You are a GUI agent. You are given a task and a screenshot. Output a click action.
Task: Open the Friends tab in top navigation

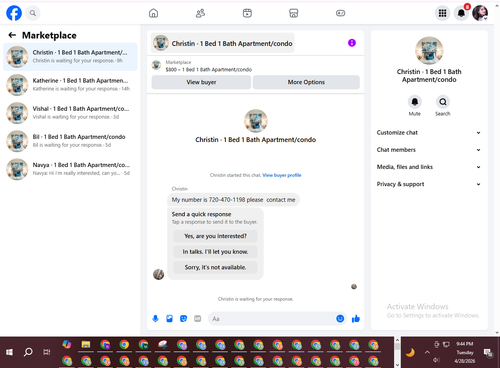click(200, 13)
